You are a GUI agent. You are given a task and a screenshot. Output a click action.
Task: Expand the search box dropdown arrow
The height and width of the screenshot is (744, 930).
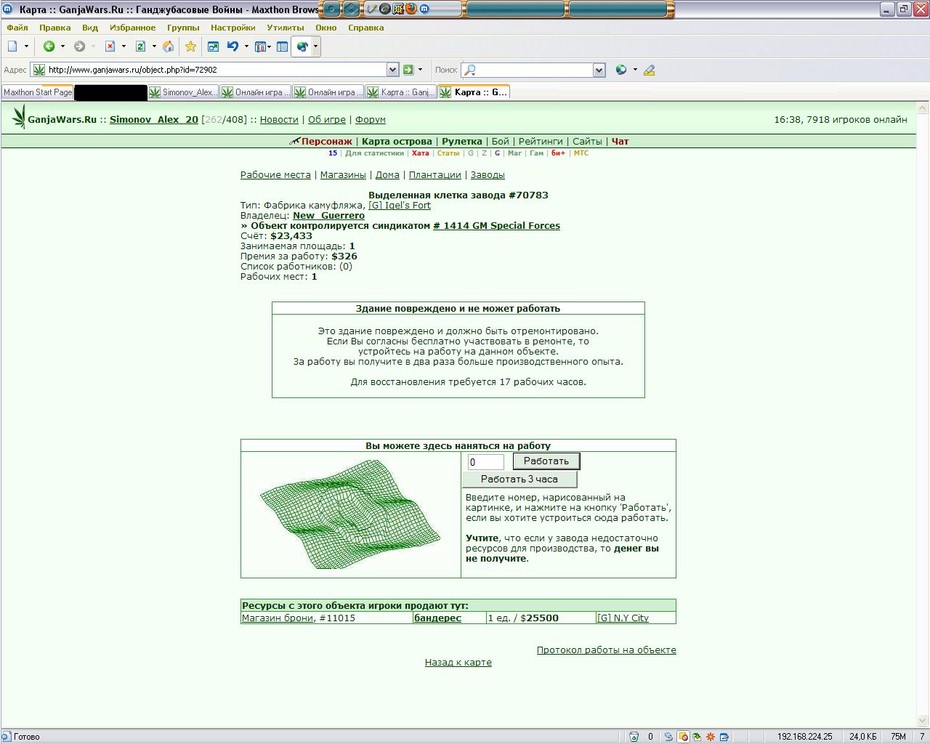[599, 70]
